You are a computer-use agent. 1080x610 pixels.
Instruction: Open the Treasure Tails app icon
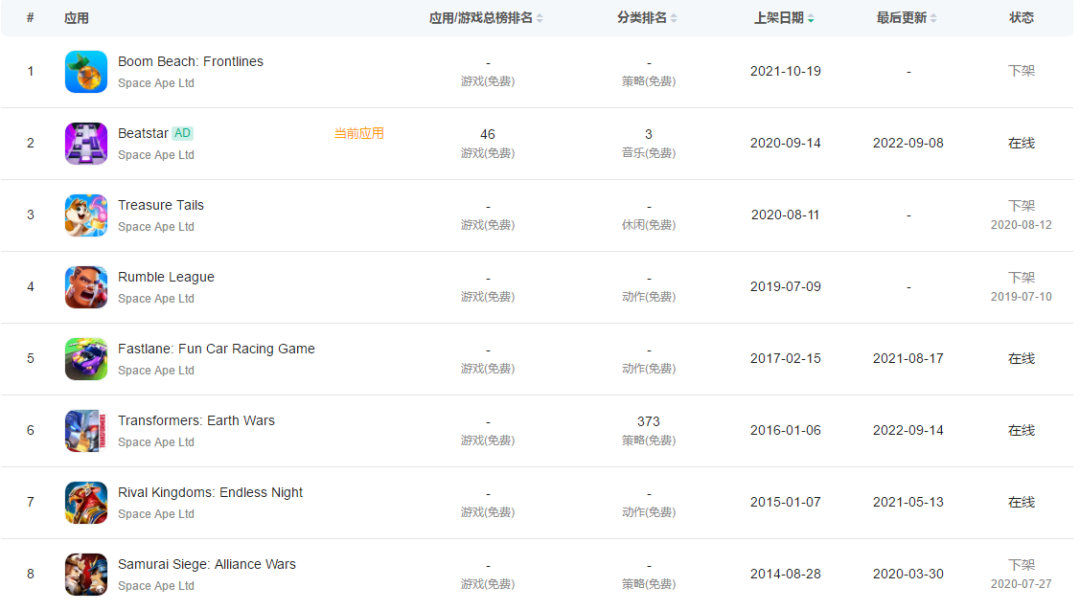[86, 215]
